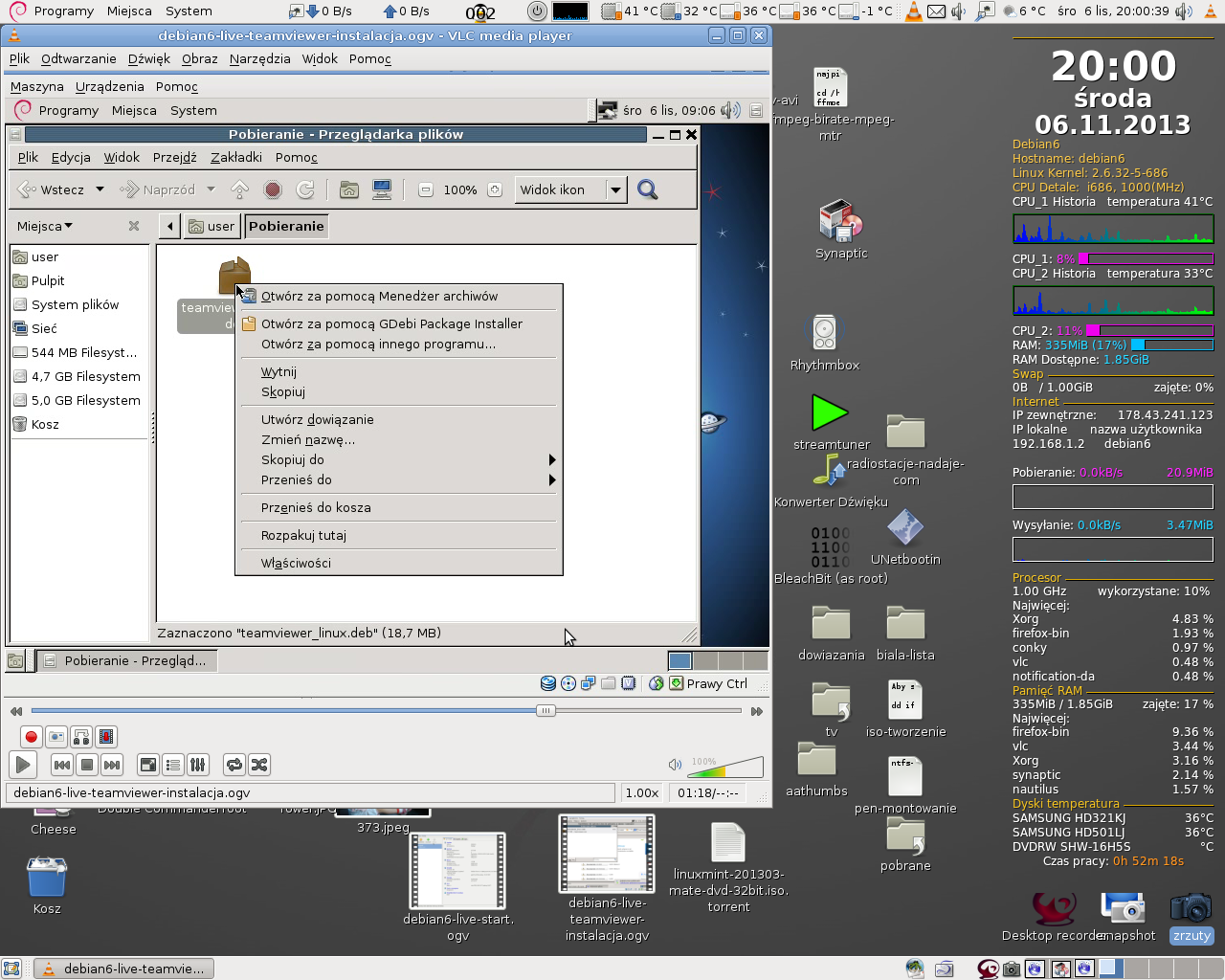
Task: Mute VLC using the speaker icon
Action: click(675, 765)
